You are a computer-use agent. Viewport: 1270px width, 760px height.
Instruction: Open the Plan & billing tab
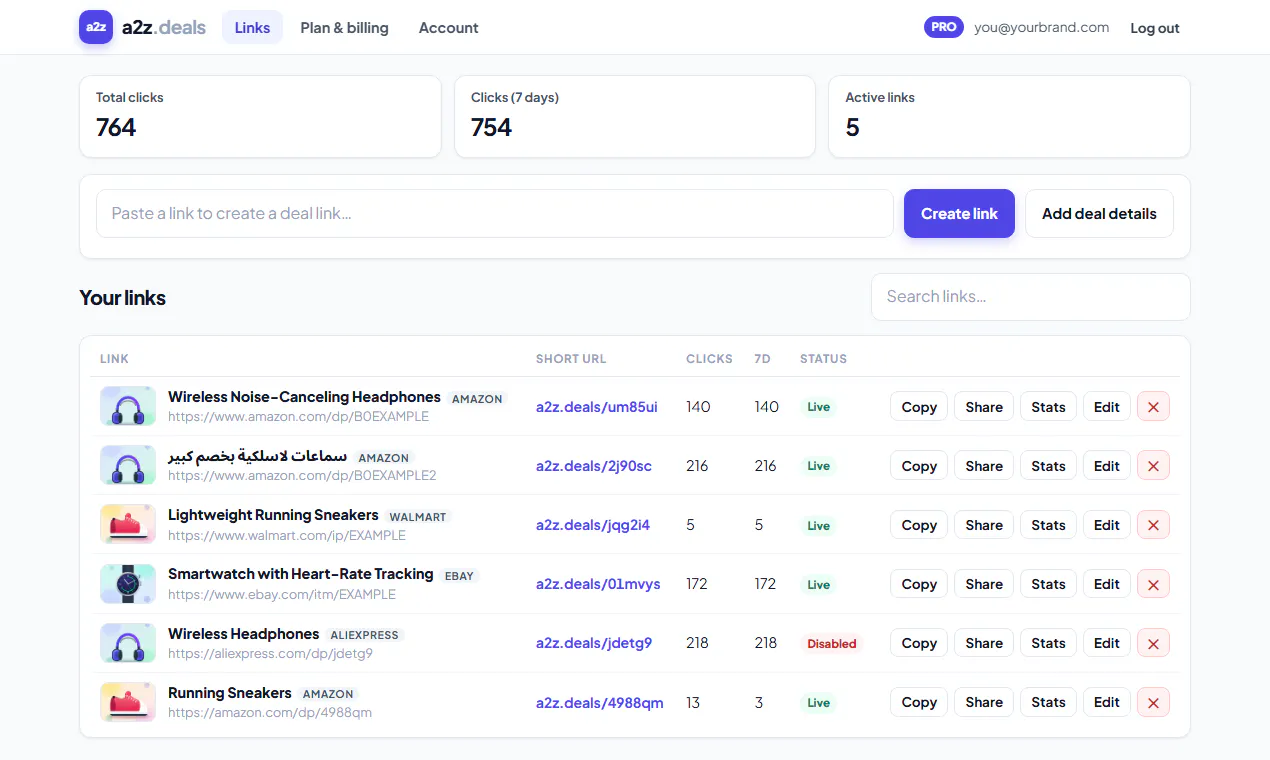[345, 27]
